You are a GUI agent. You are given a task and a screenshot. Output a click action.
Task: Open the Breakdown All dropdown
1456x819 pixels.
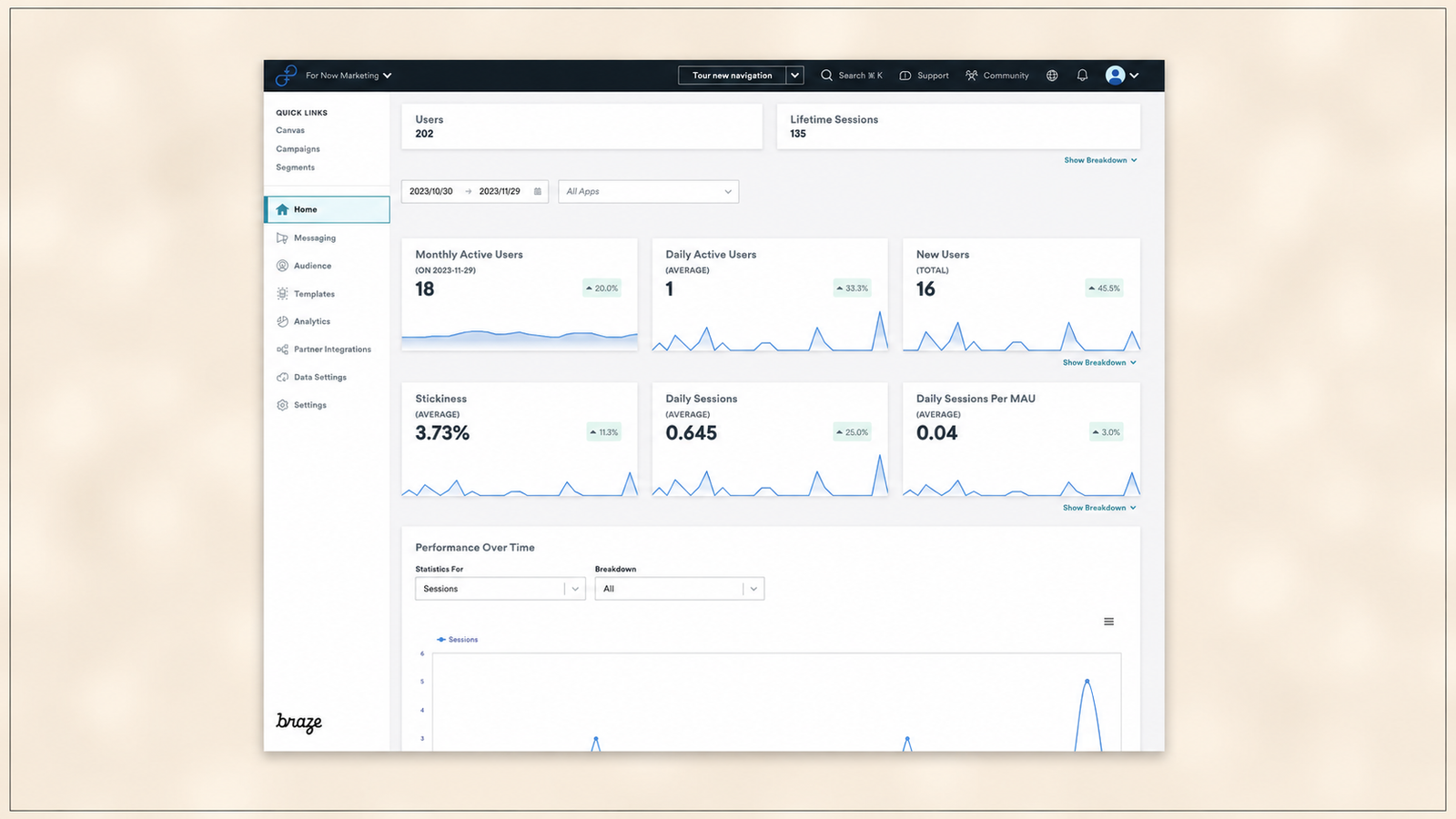[x=680, y=589]
